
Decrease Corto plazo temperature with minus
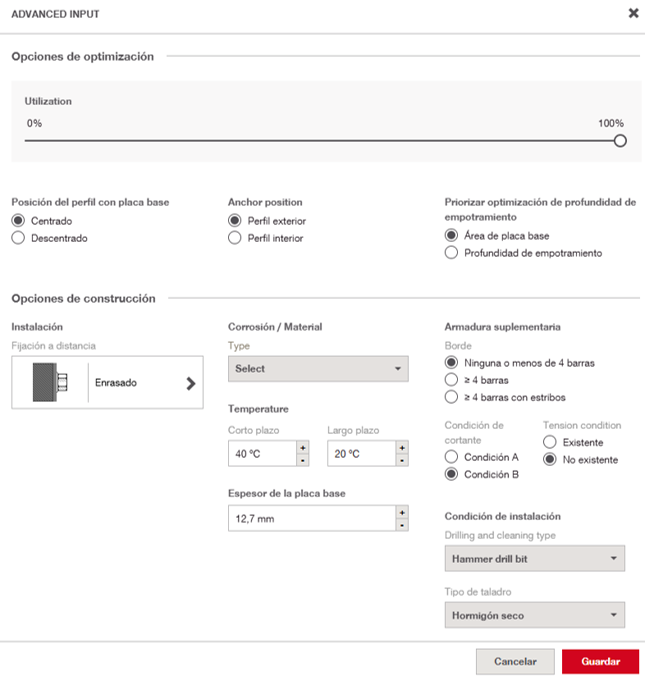303,461
